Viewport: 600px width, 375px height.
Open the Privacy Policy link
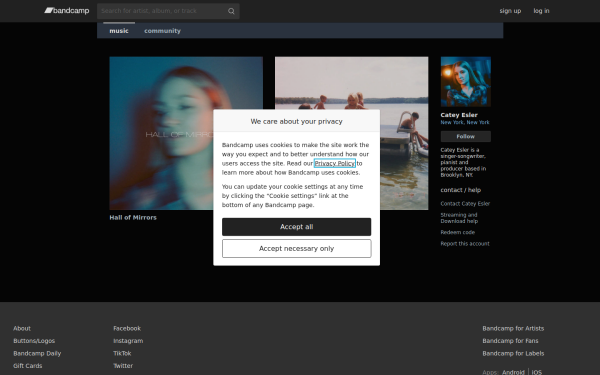coord(335,163)
